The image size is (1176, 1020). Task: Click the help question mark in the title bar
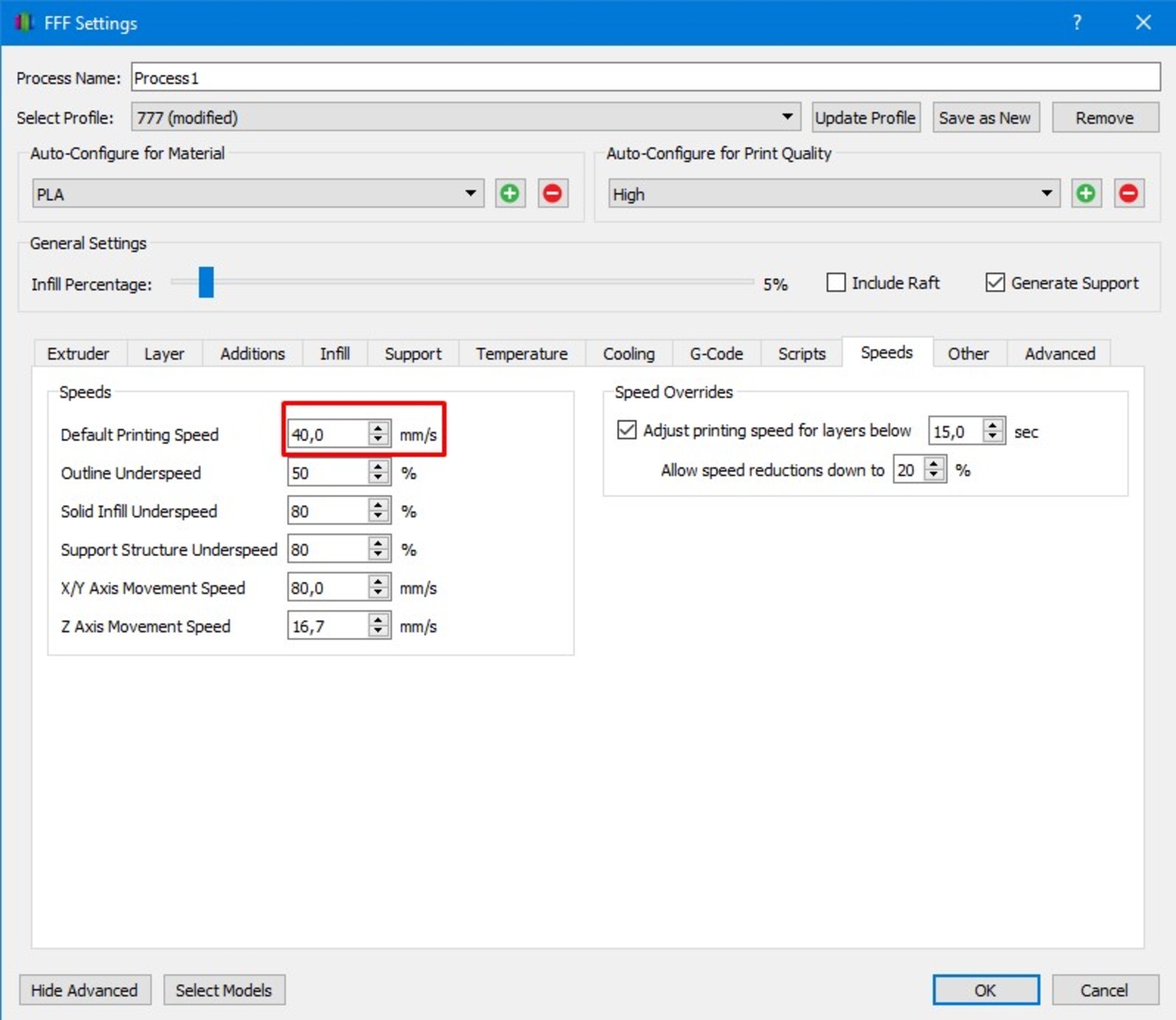click(1077, 23)
